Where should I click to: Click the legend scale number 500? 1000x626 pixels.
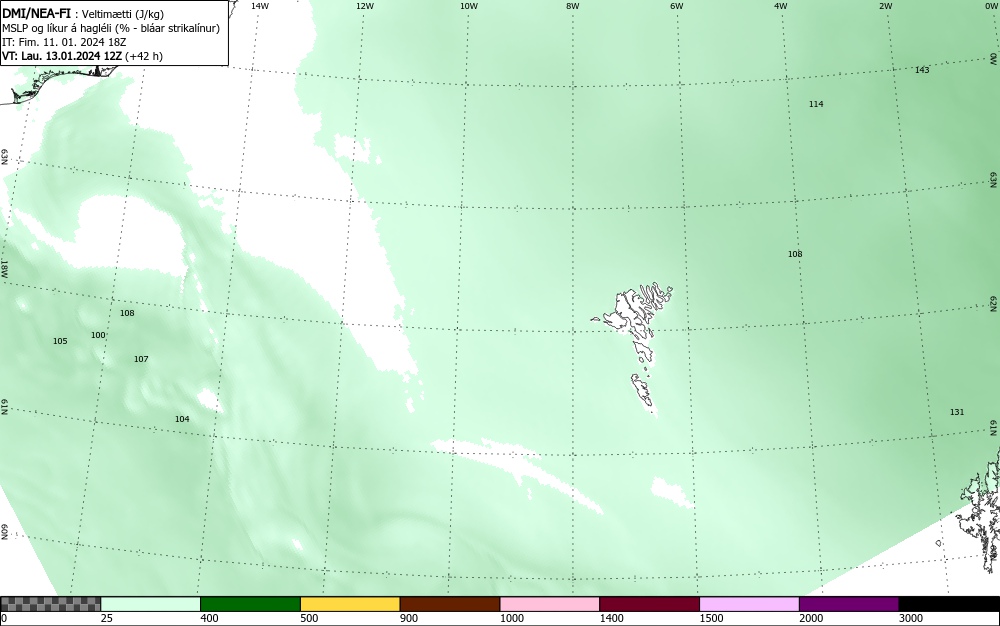coord(309,618)
